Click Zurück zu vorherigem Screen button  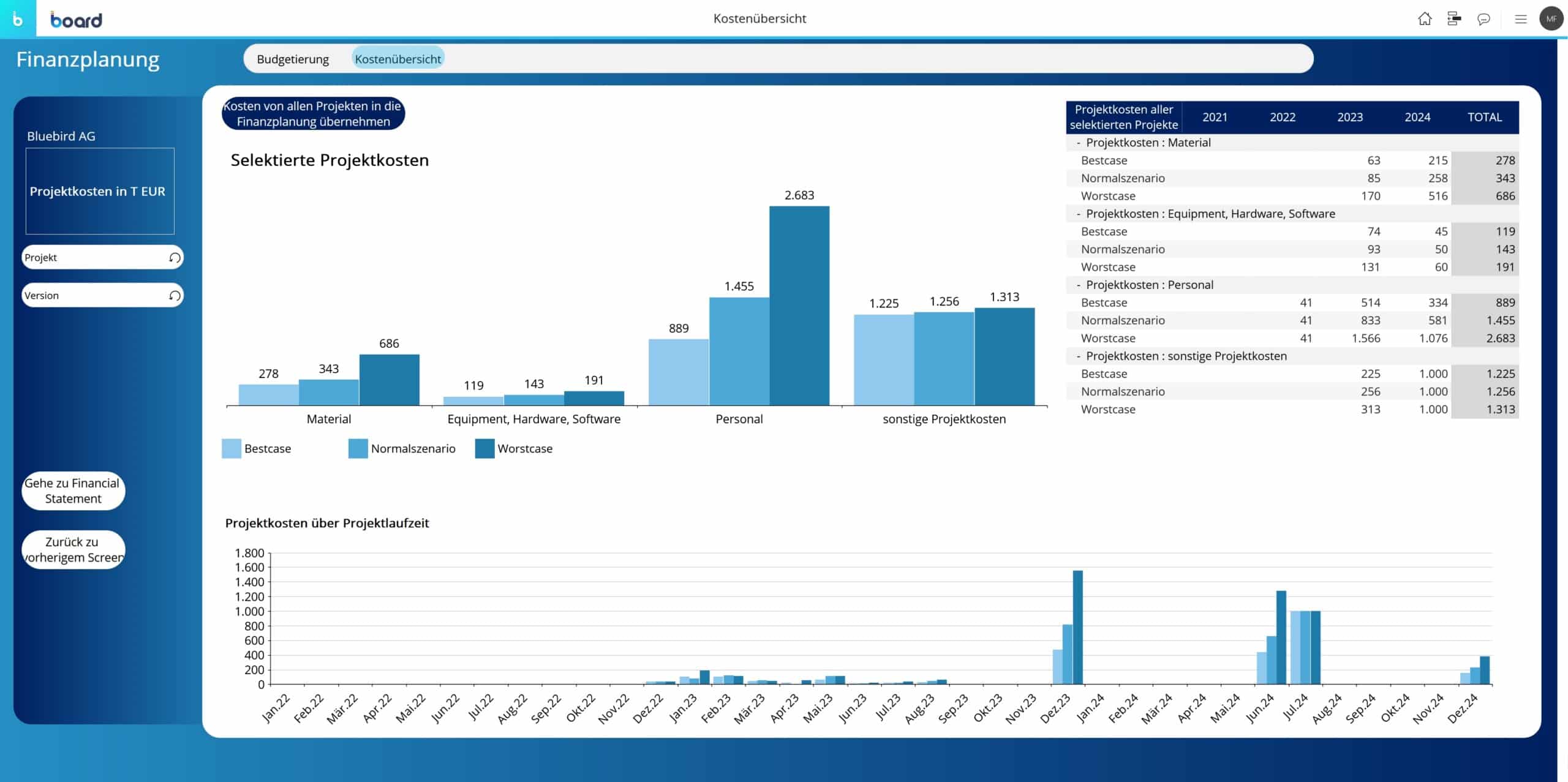(x=73, y=549)
